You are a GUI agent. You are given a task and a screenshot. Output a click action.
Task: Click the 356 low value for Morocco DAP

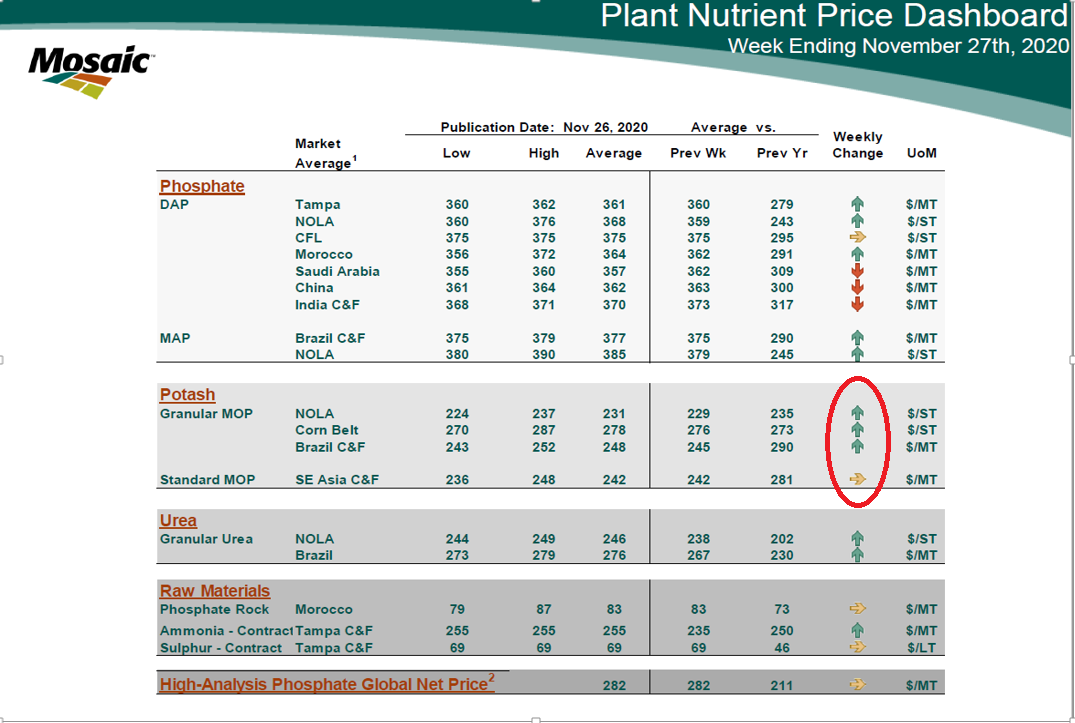click(x=457, y=254)
